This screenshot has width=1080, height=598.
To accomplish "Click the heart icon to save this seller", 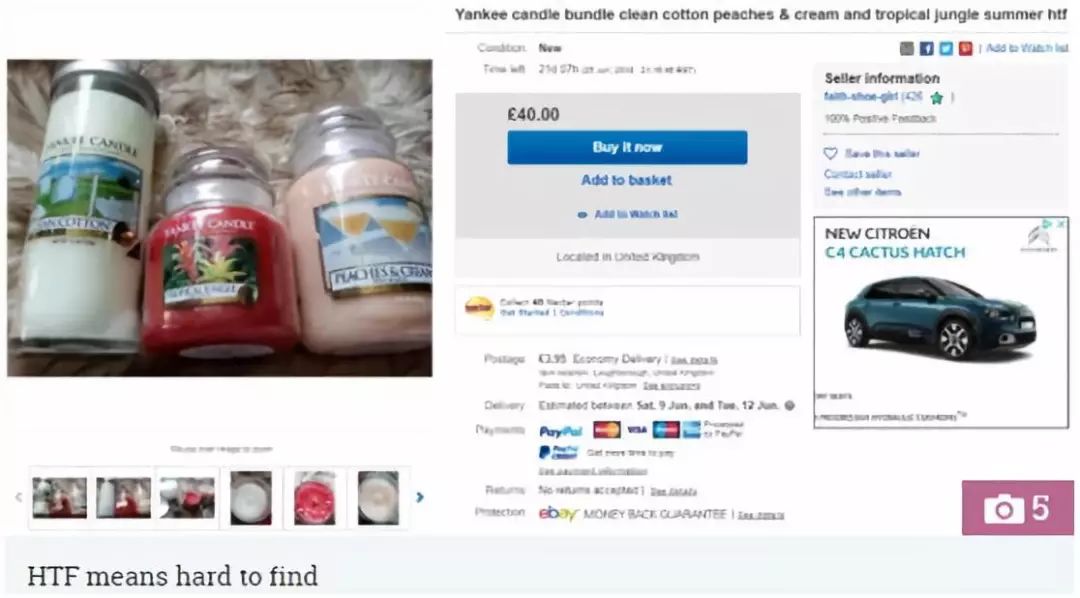I will pyautogui.click(x=831, y=153).
